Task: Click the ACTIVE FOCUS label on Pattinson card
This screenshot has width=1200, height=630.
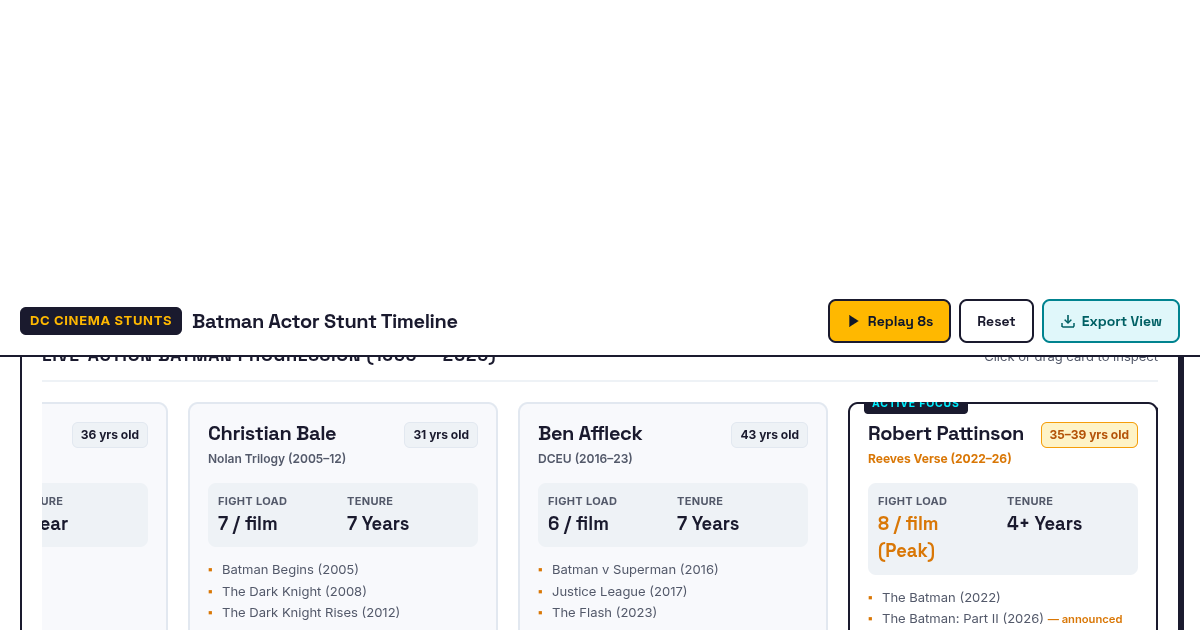Action: pyautogui.click(x=916, y=404)
